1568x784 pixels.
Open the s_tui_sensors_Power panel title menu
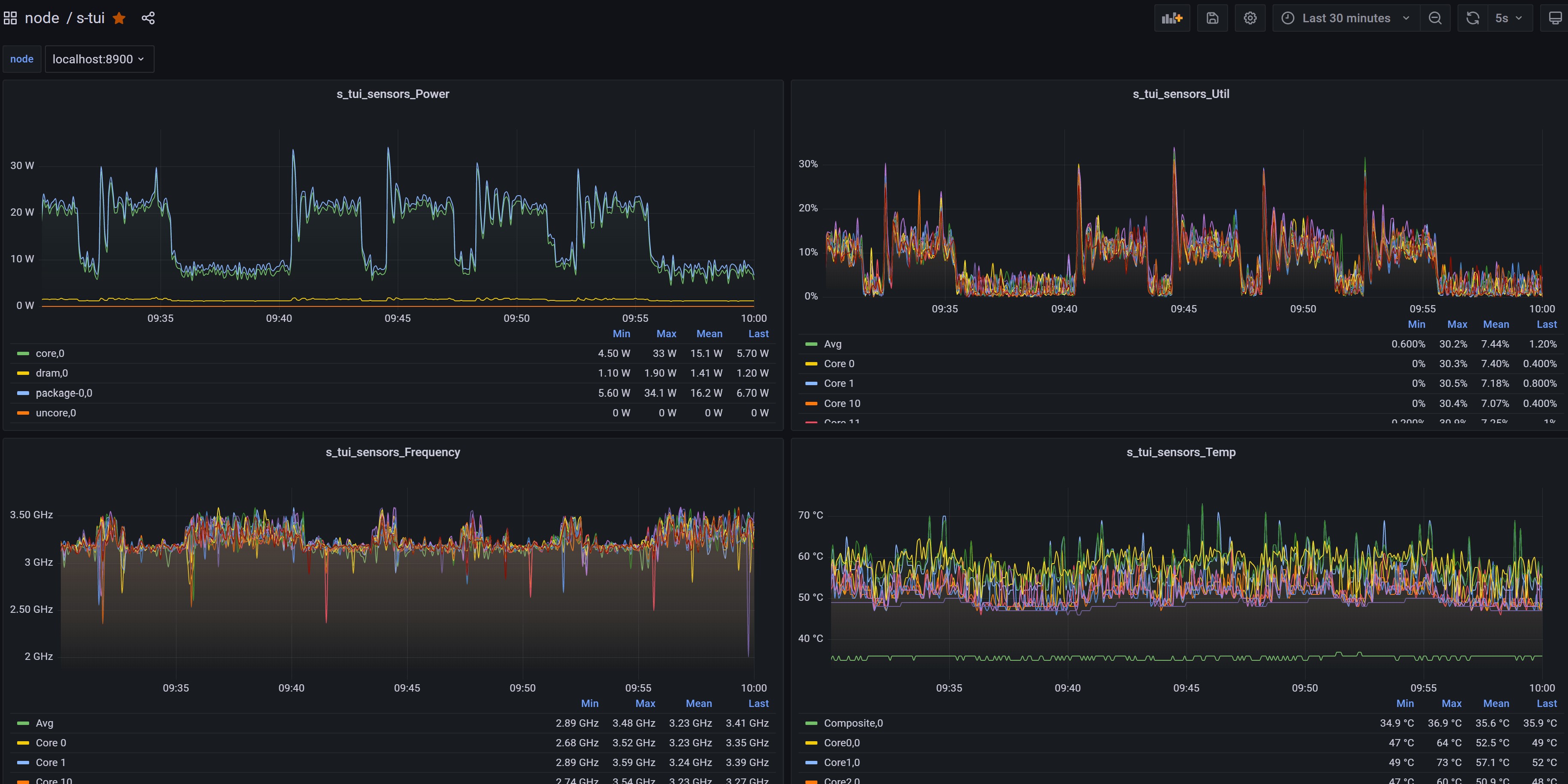point(393,94)
